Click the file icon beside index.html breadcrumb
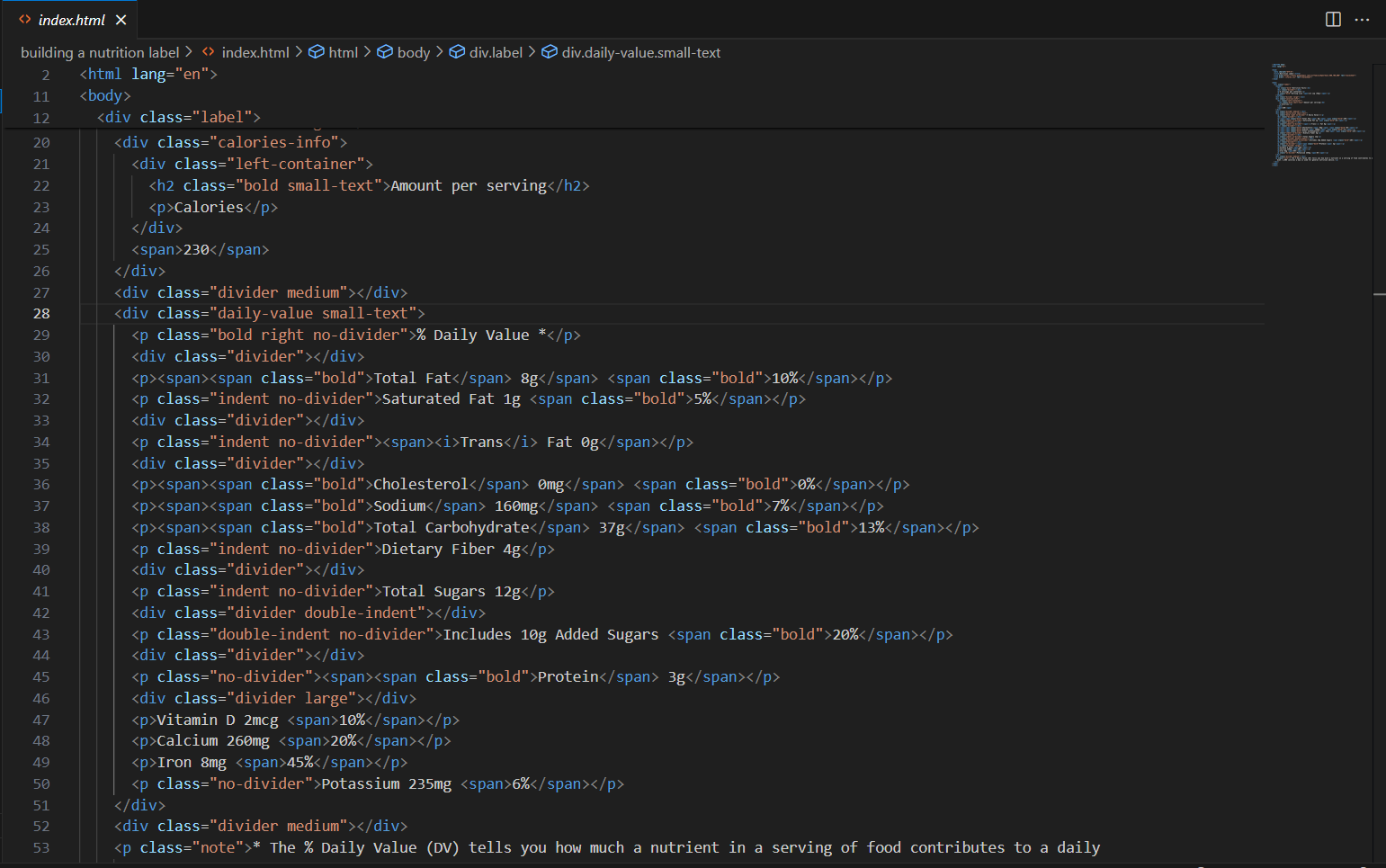1386x868 pixels. (x=209, y=53)
